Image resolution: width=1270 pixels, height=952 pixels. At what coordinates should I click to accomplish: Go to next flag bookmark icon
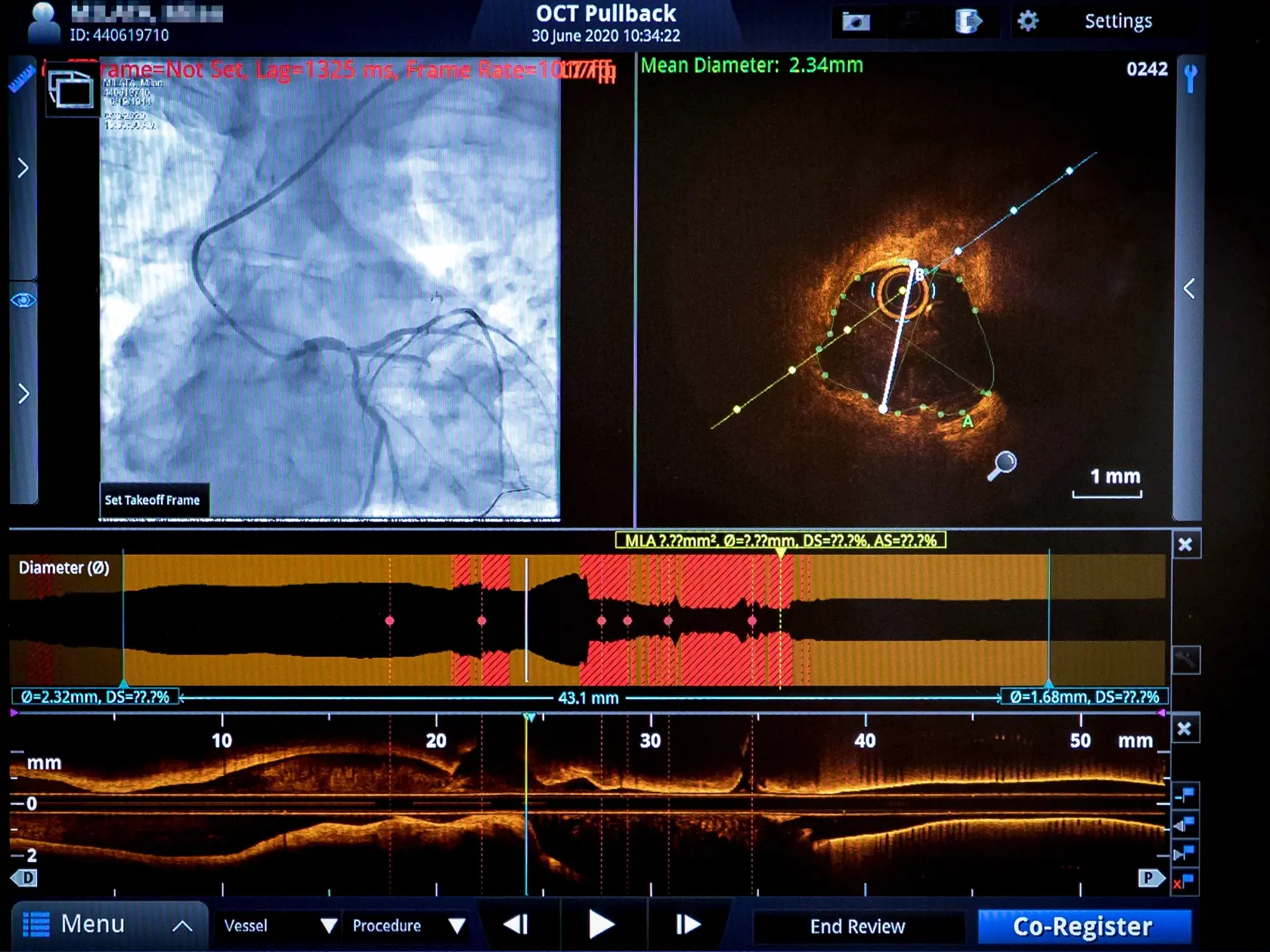[x=1184, y=854]
